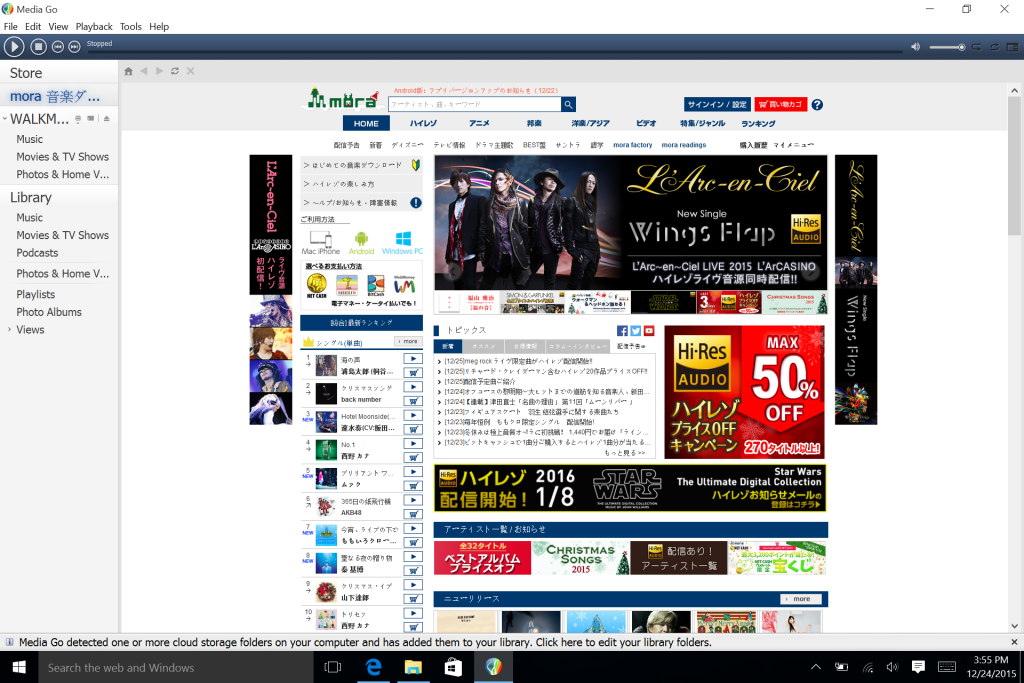This screenshot has height=683, width=1024.
Task: Click more in the singles ranking header
Action: coord(409,342)
